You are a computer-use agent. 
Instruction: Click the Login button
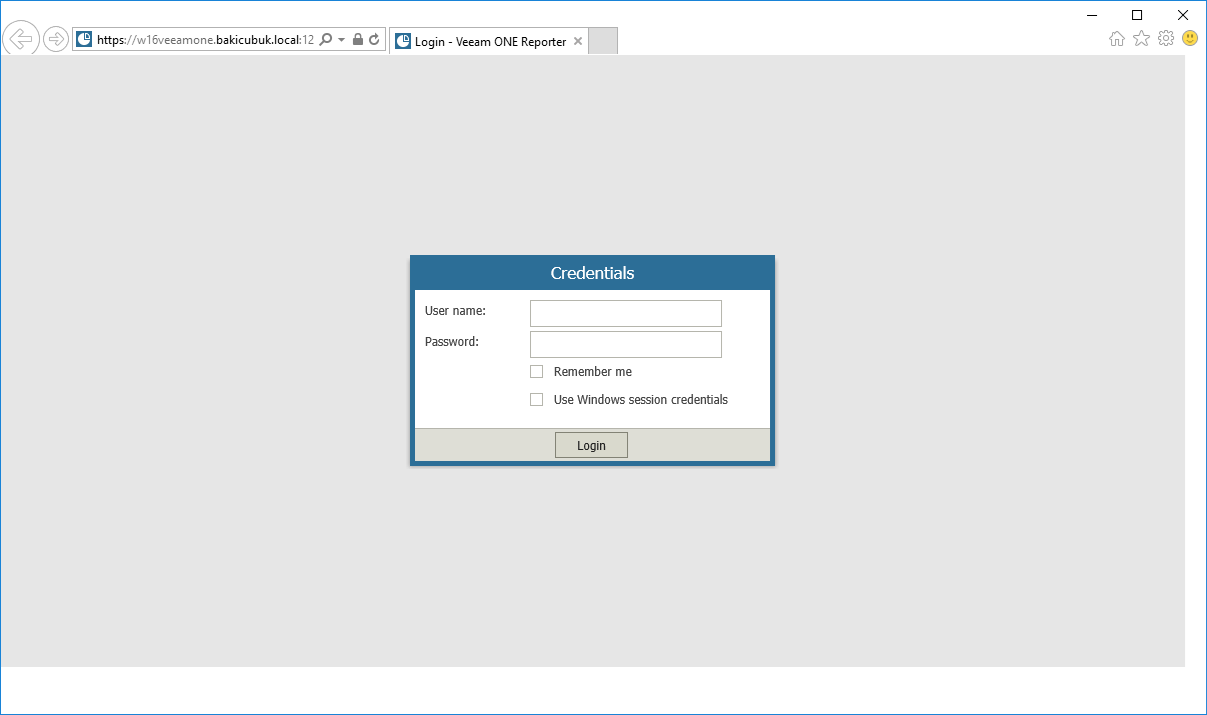point(591,445)
